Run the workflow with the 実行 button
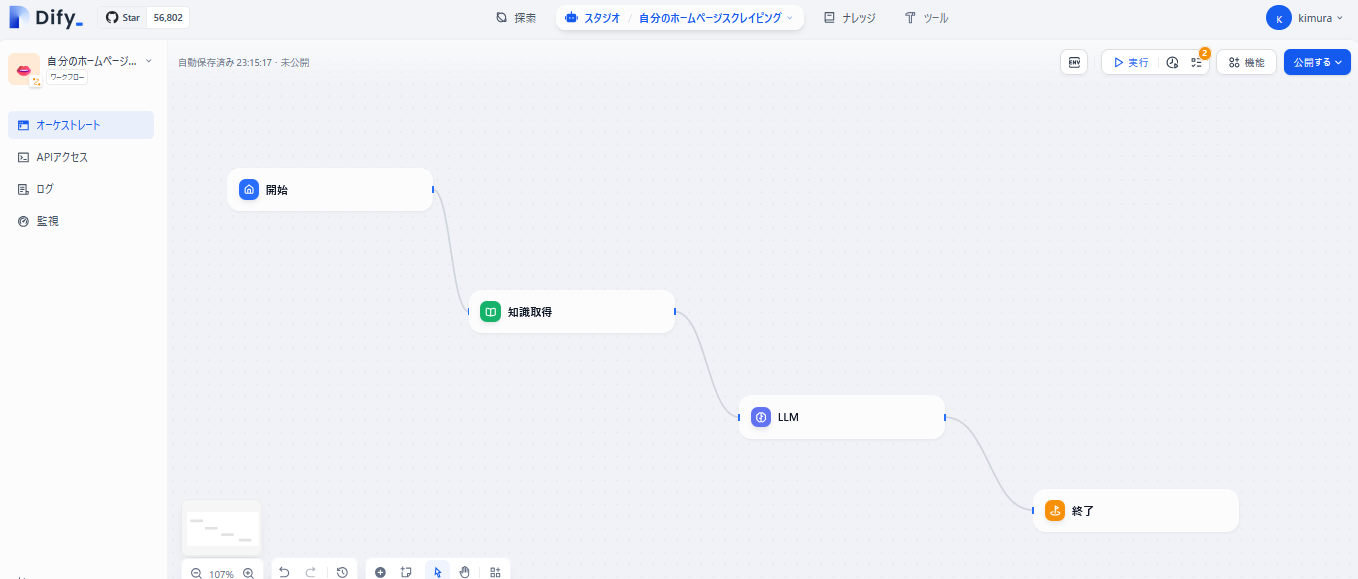This screenshot has height=579, width=1358. (x=1130, y=62)
